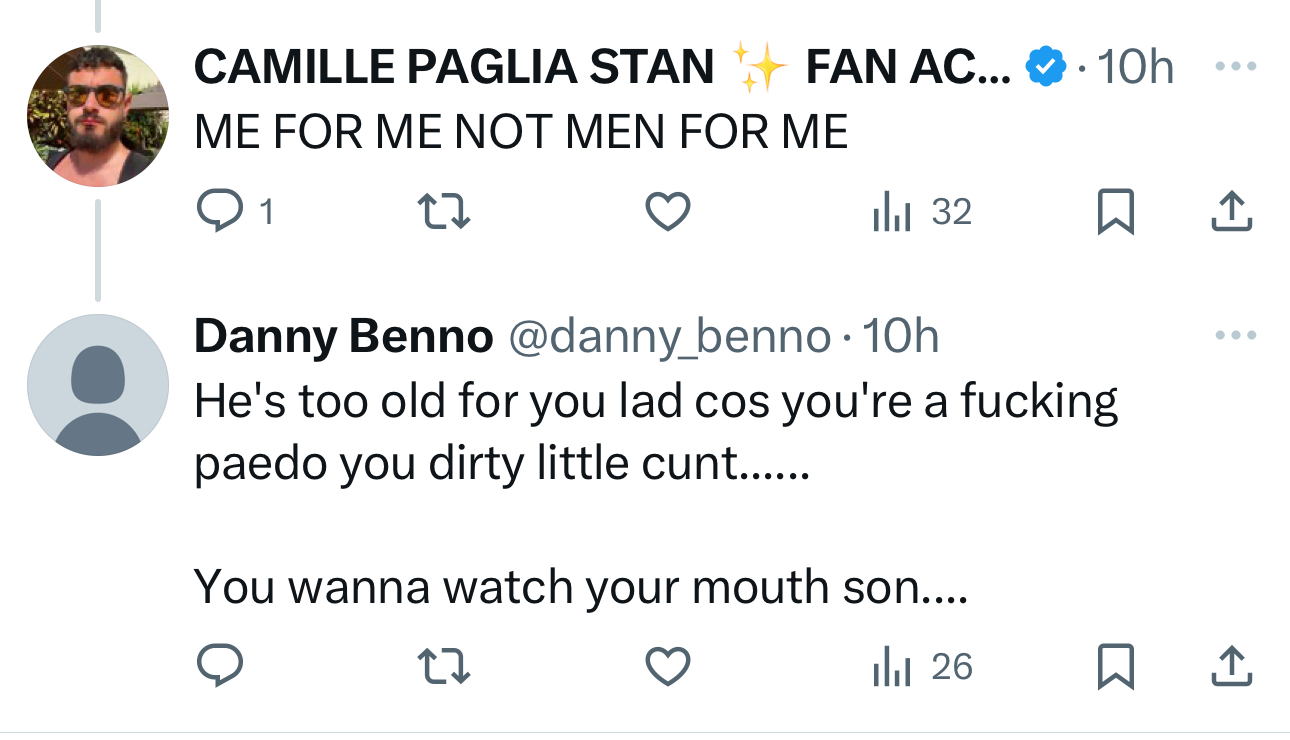View analytics showing 26 views
The image size is (1290, 740).
tap(921, 667)
